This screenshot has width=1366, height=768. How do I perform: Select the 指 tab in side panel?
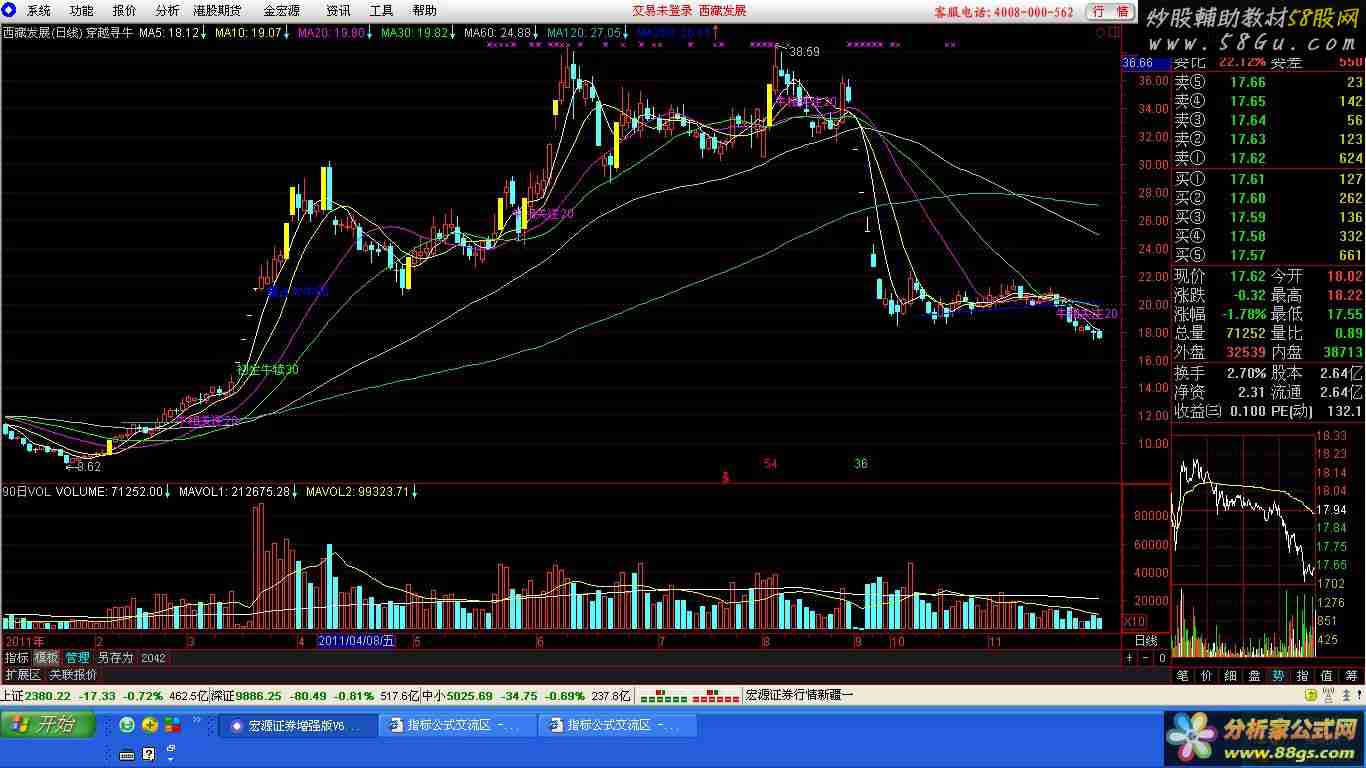[1302, 676]
